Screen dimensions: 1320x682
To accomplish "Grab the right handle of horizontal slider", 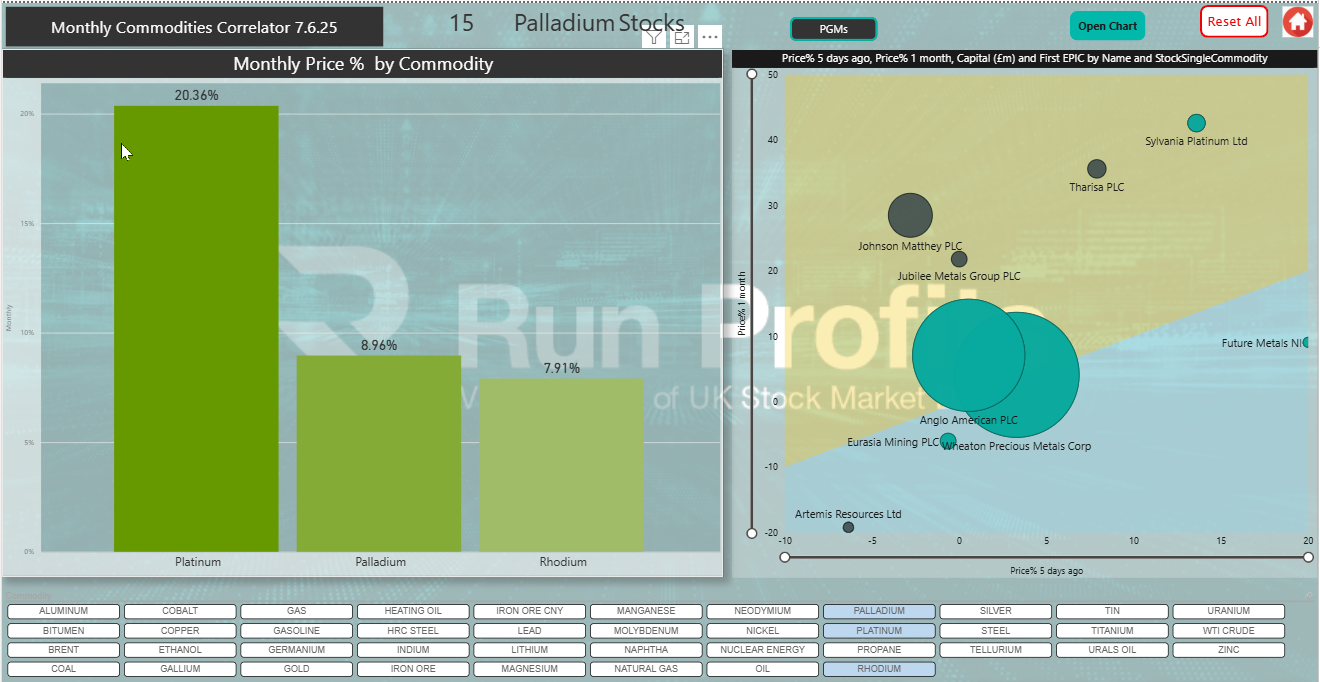I will 1308,557.
